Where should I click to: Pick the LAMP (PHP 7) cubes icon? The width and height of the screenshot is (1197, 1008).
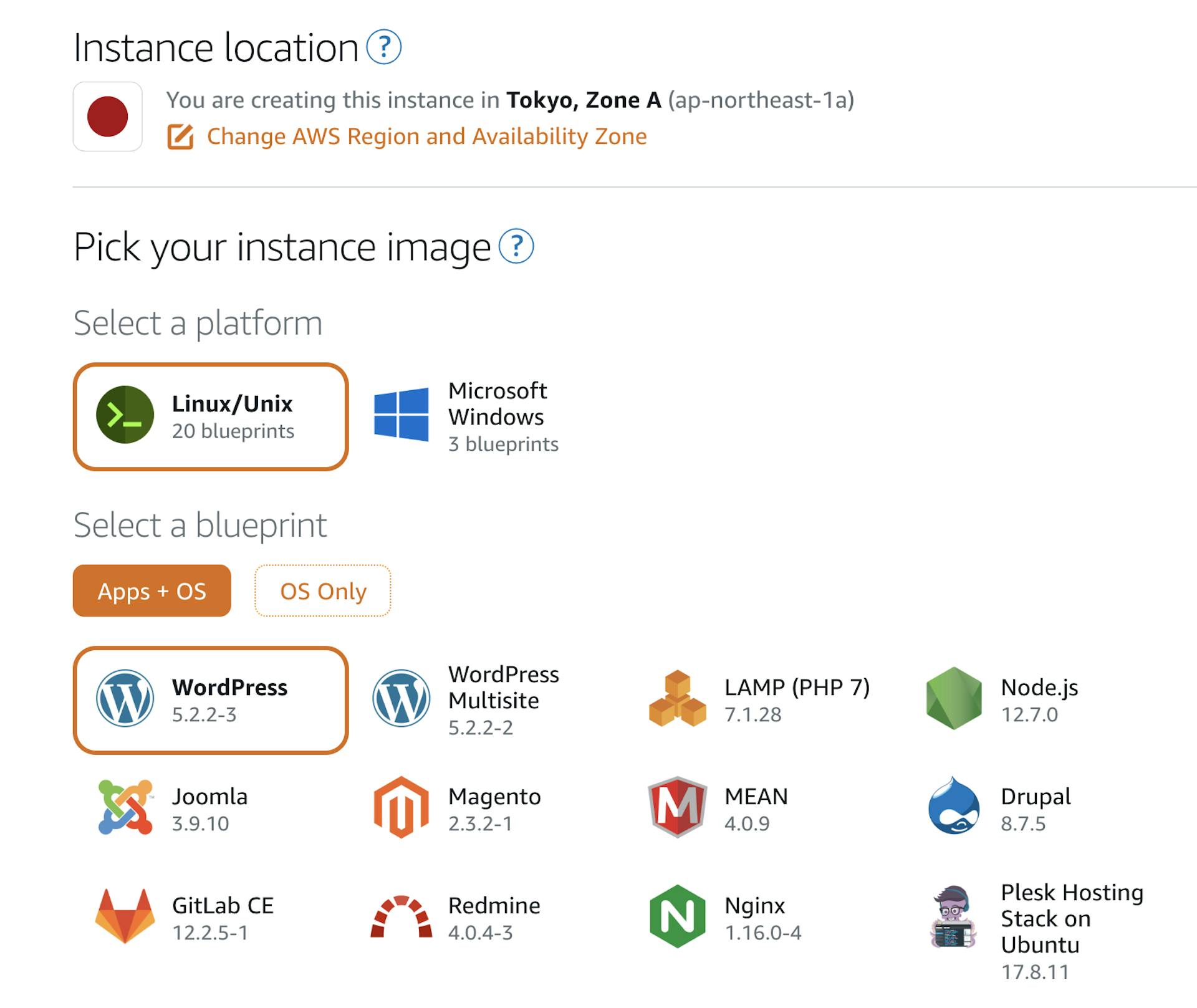tap(677, 699)
